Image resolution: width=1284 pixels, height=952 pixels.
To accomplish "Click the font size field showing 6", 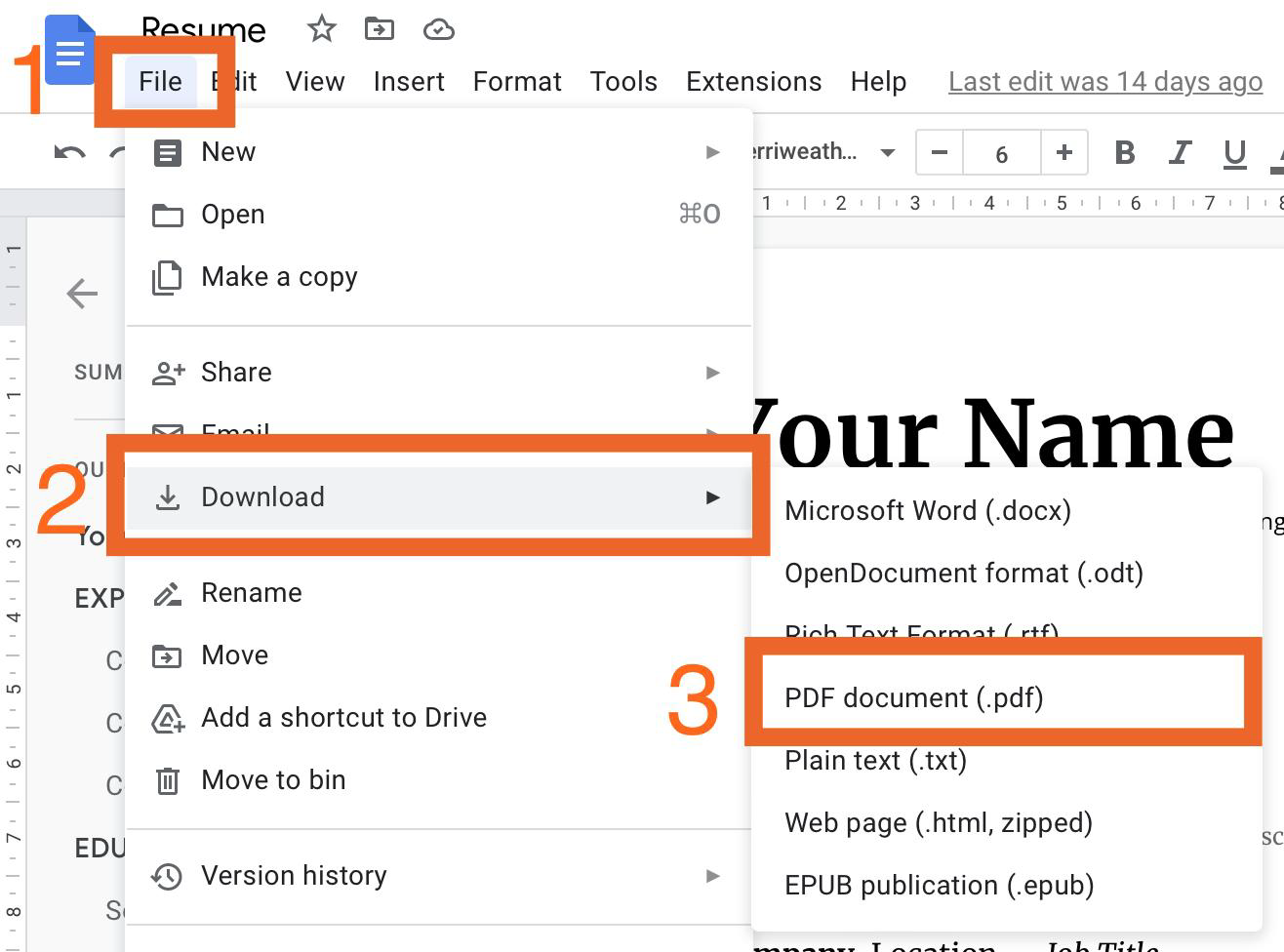I will (1001, 153).
